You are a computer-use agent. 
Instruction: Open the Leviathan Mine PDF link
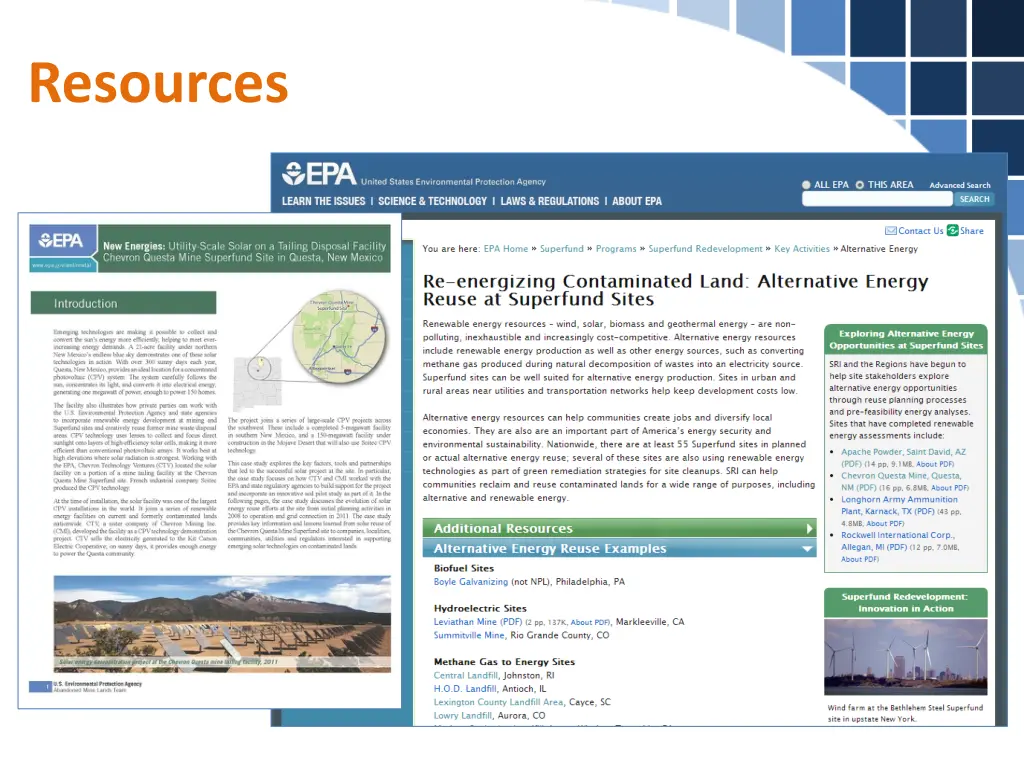(468, 622)
